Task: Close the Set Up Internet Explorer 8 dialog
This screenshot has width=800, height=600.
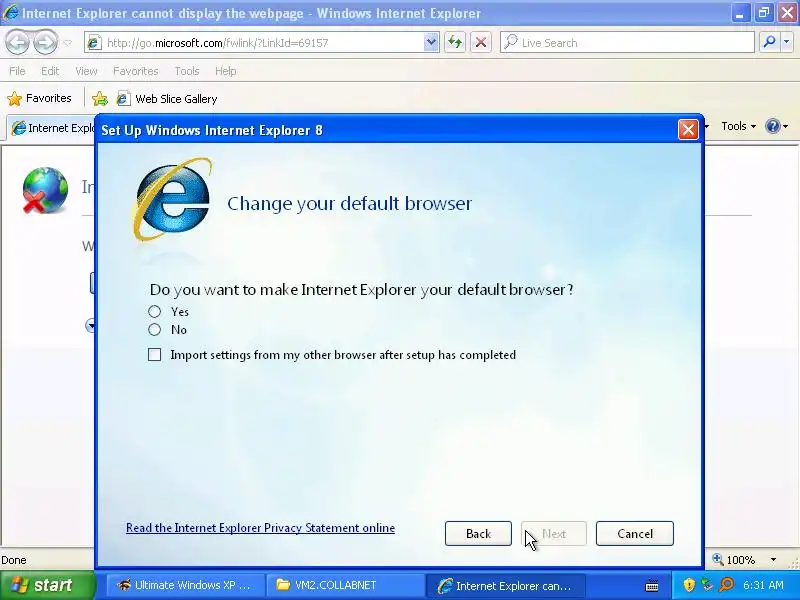Action: tap(688, 130)
